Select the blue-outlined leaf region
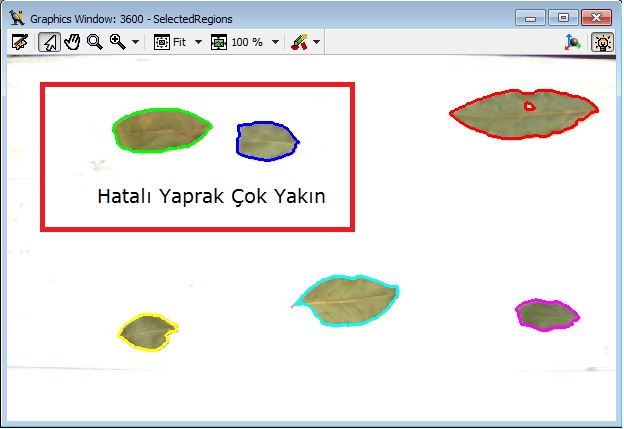This screenshot has width=624, height=429. pyautogui.click(x=267, y=141)
